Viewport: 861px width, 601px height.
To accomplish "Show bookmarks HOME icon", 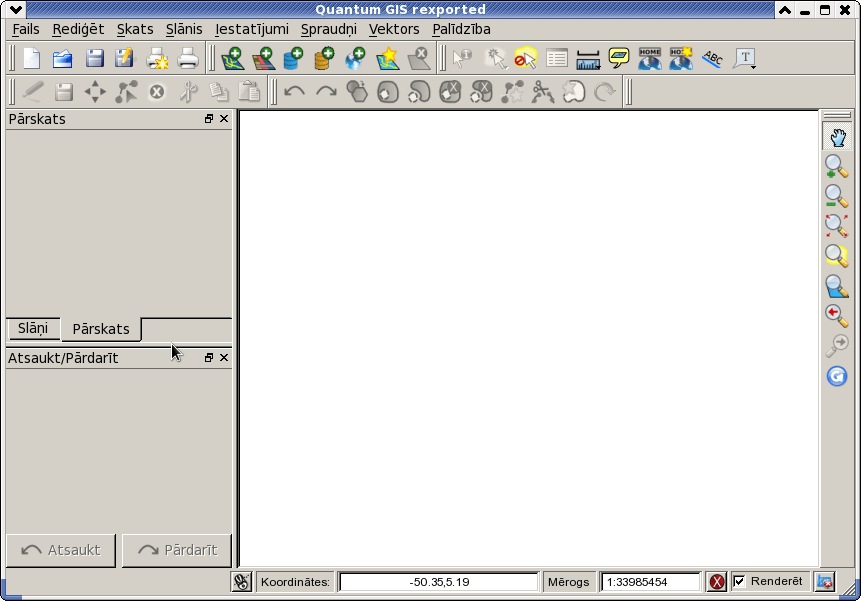I will tap(650, 58).
